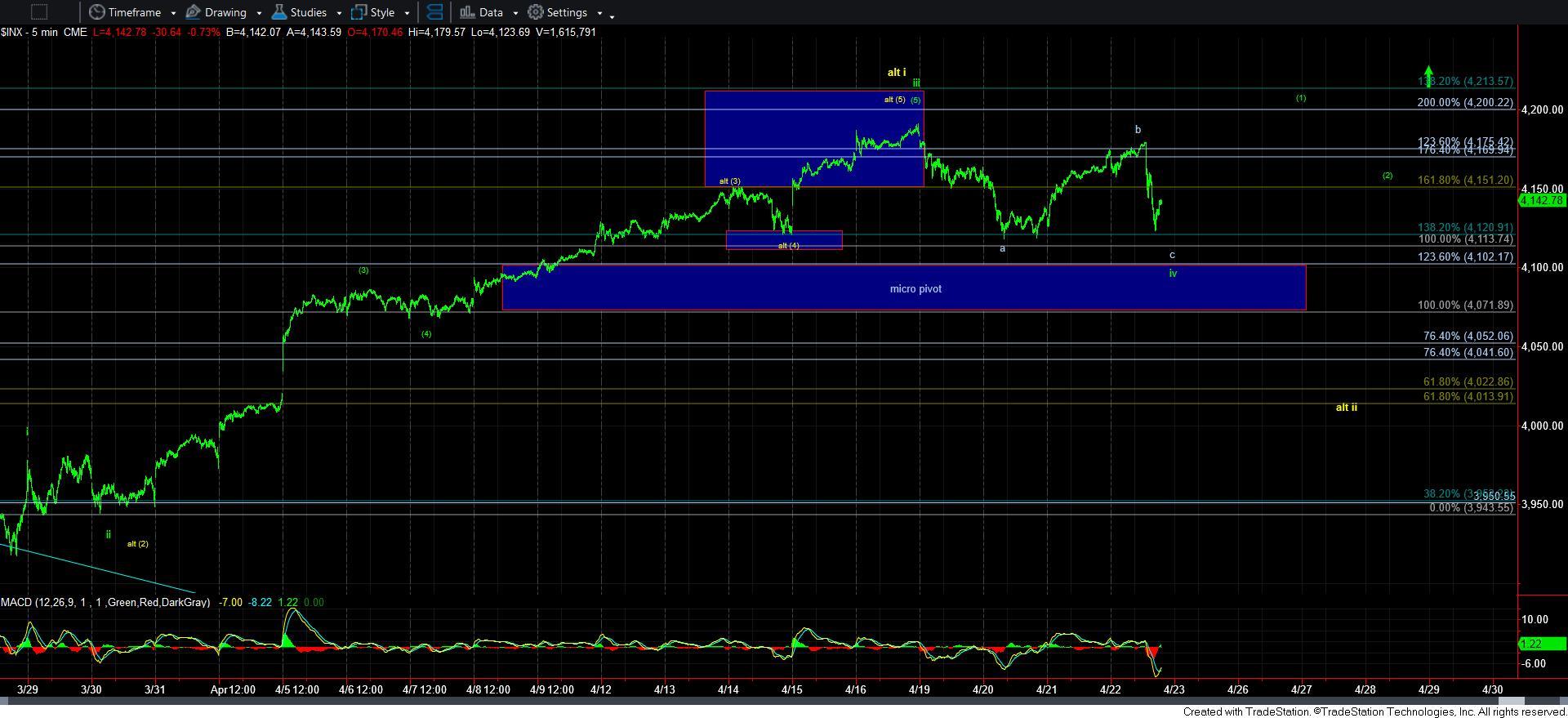This screenshot has width=1568, height=718.
Task: Click the 'A=4,143.59' ask value
Action: [316, 32]
